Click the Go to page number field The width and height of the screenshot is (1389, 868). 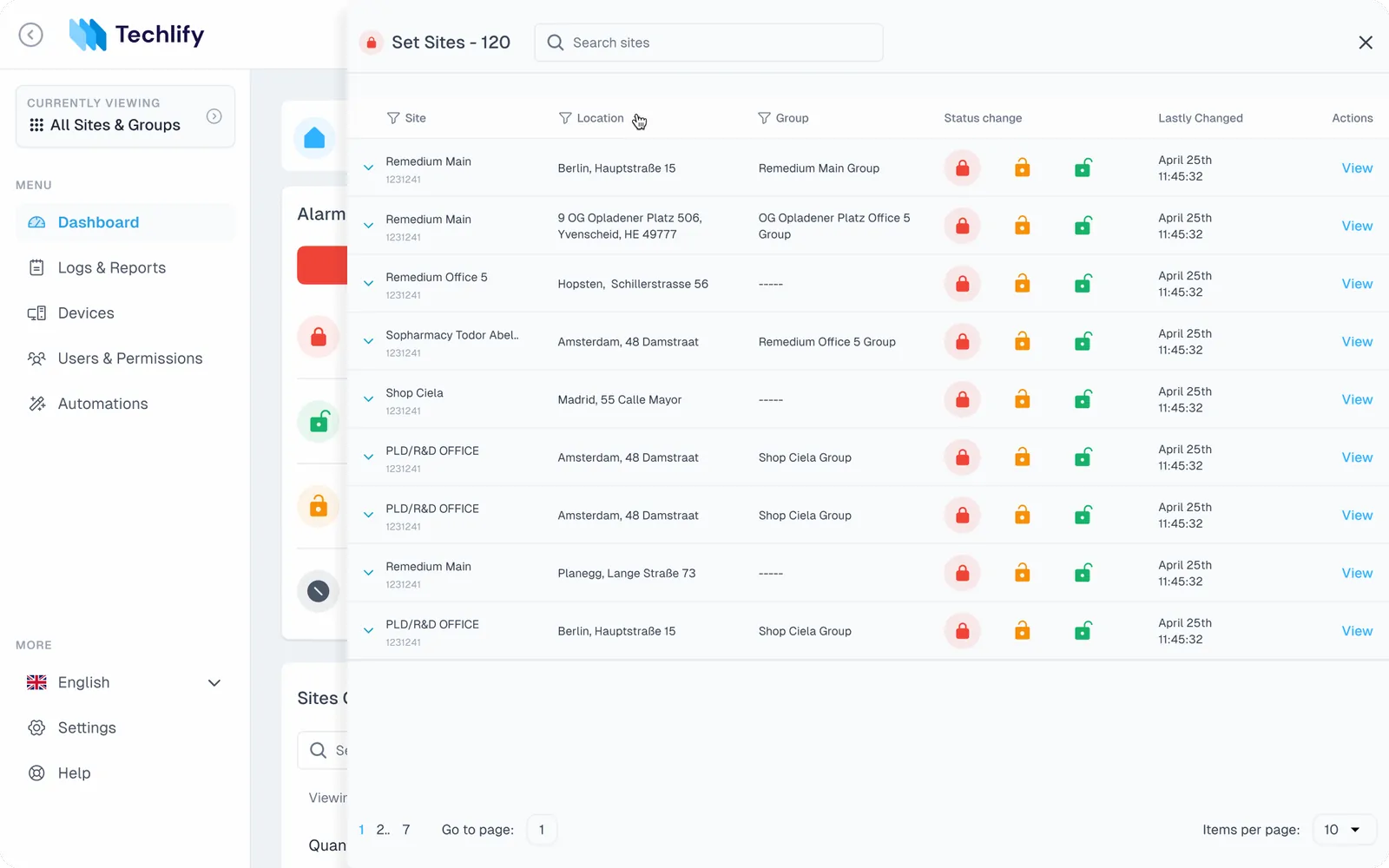(542, 830)
